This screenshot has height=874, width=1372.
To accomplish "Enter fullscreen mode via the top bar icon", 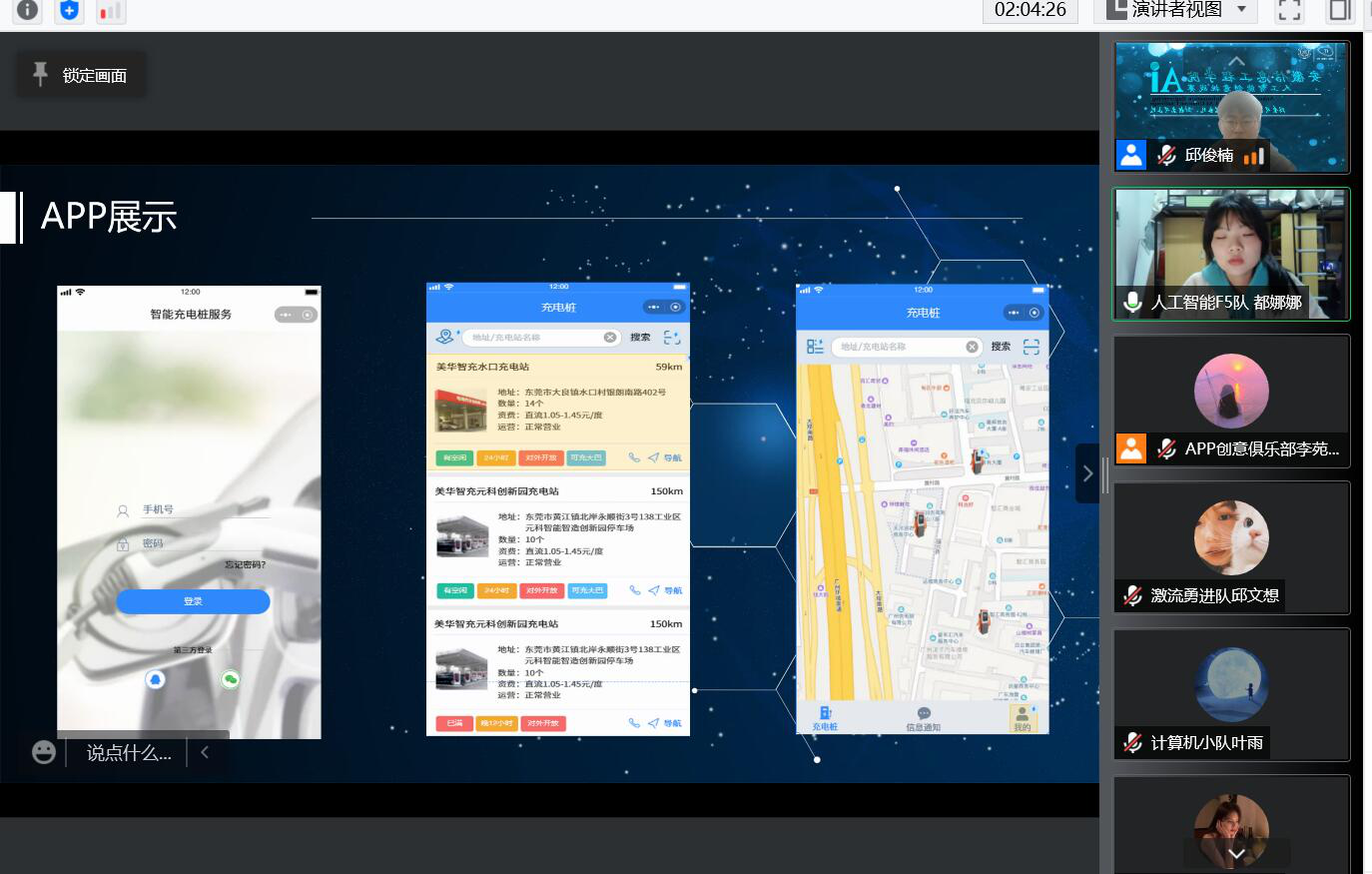I will [x=1290, y=11].
